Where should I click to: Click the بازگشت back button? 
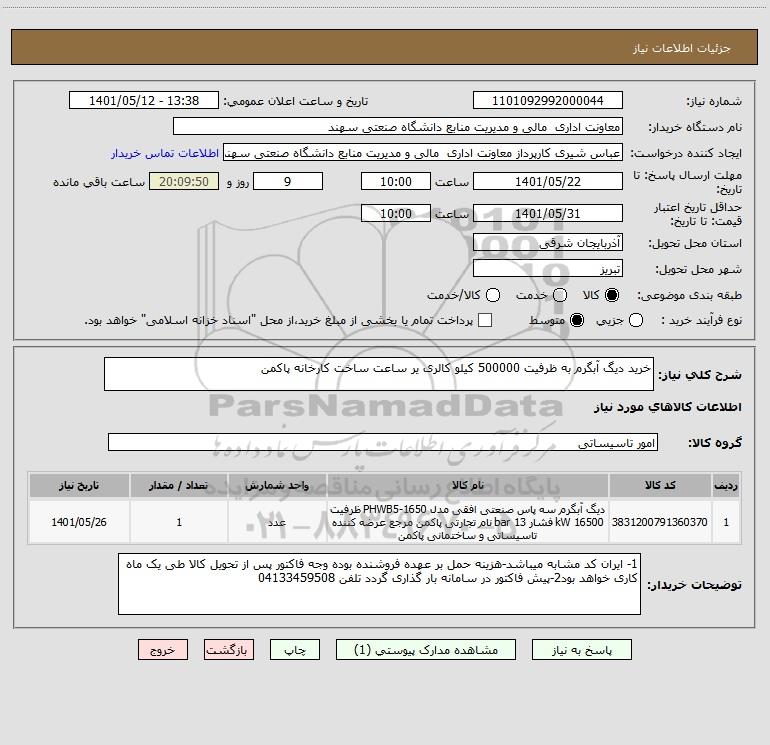(229, 650)
